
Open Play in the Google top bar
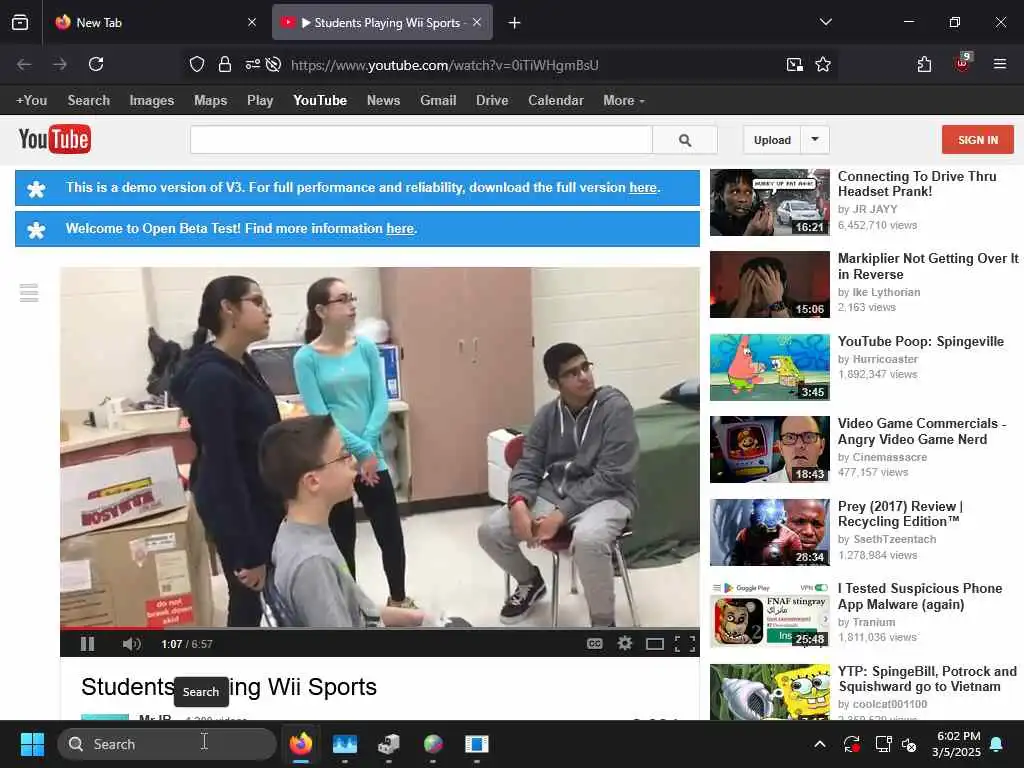coord(260,101)
